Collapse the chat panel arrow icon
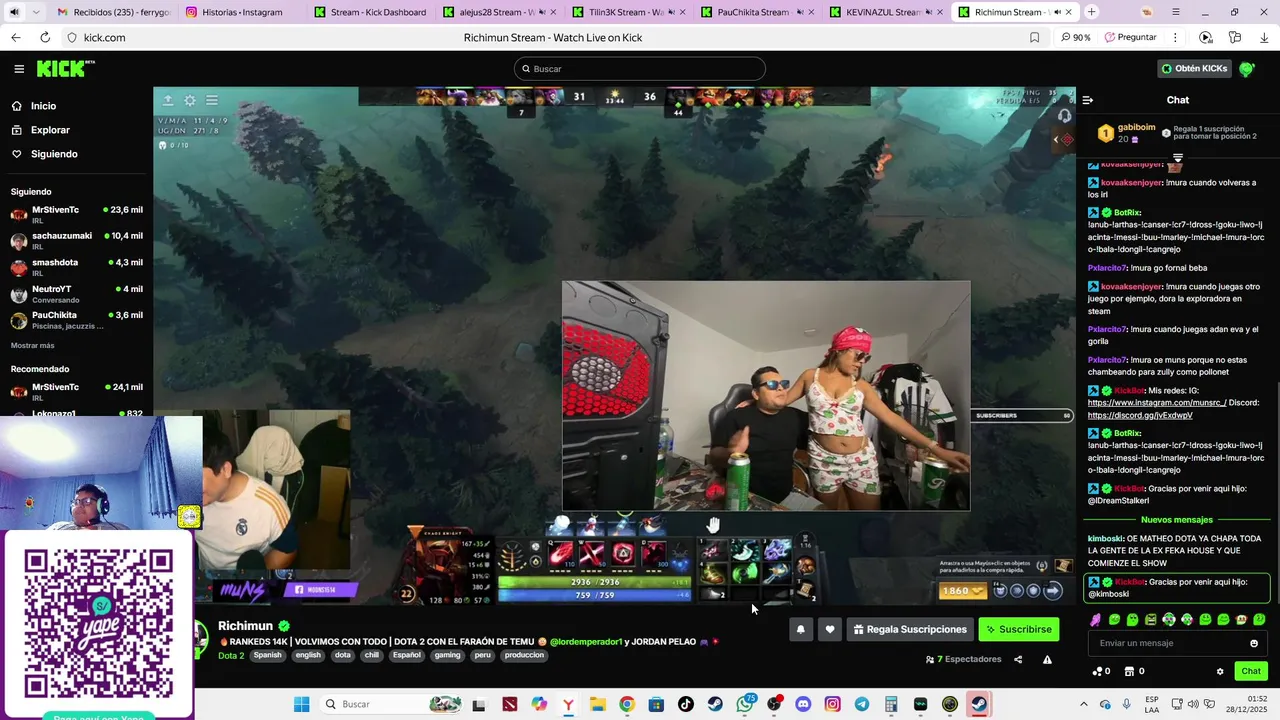 tap(1088, 100)
